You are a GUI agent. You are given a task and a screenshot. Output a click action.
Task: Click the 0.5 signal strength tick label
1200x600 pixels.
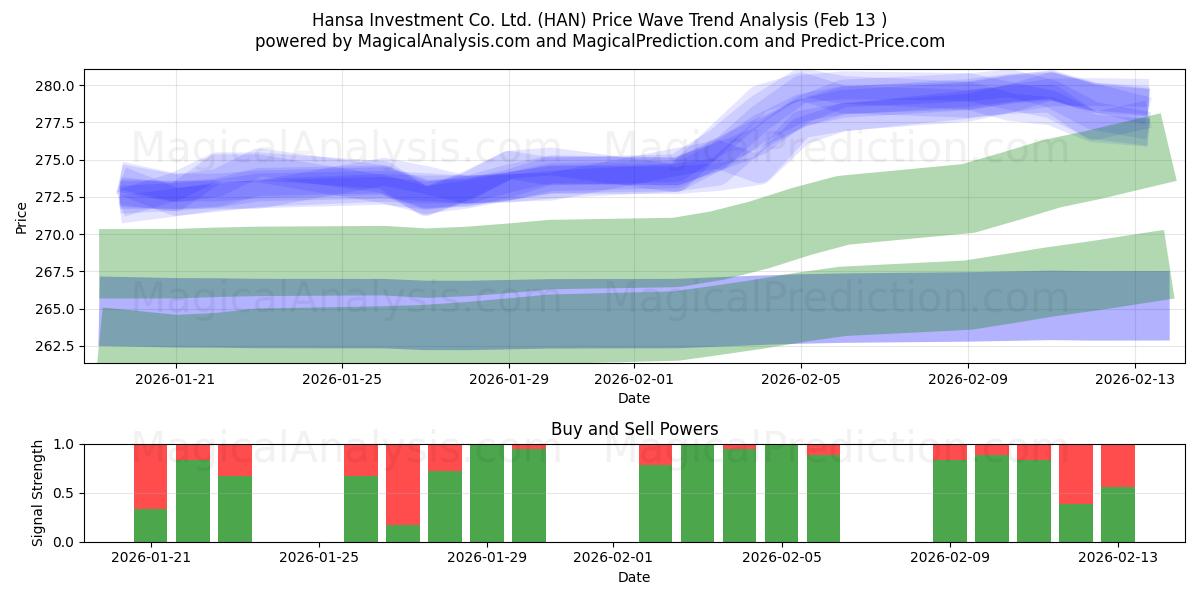pyautogui.click(x=64, y=493)
